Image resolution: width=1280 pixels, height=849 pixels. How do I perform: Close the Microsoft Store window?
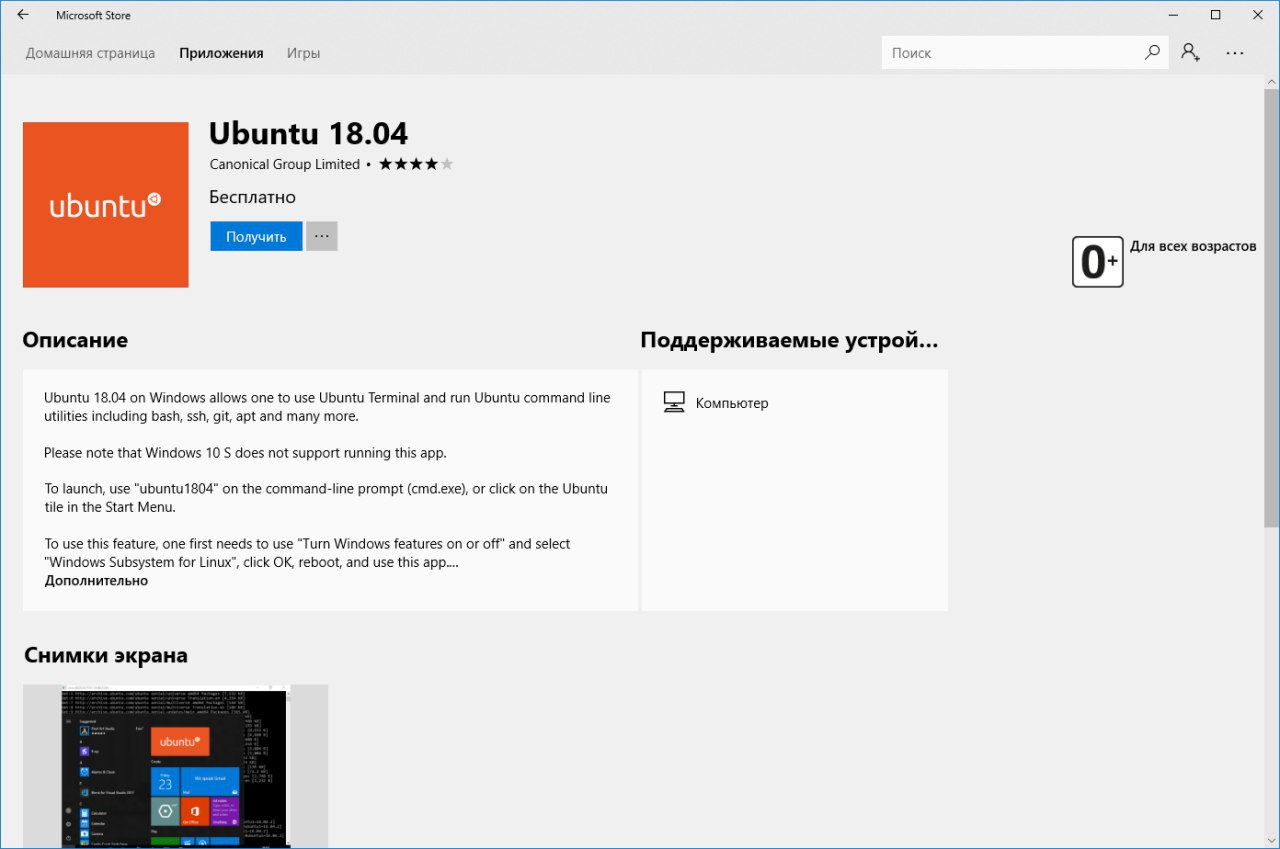1259,15
